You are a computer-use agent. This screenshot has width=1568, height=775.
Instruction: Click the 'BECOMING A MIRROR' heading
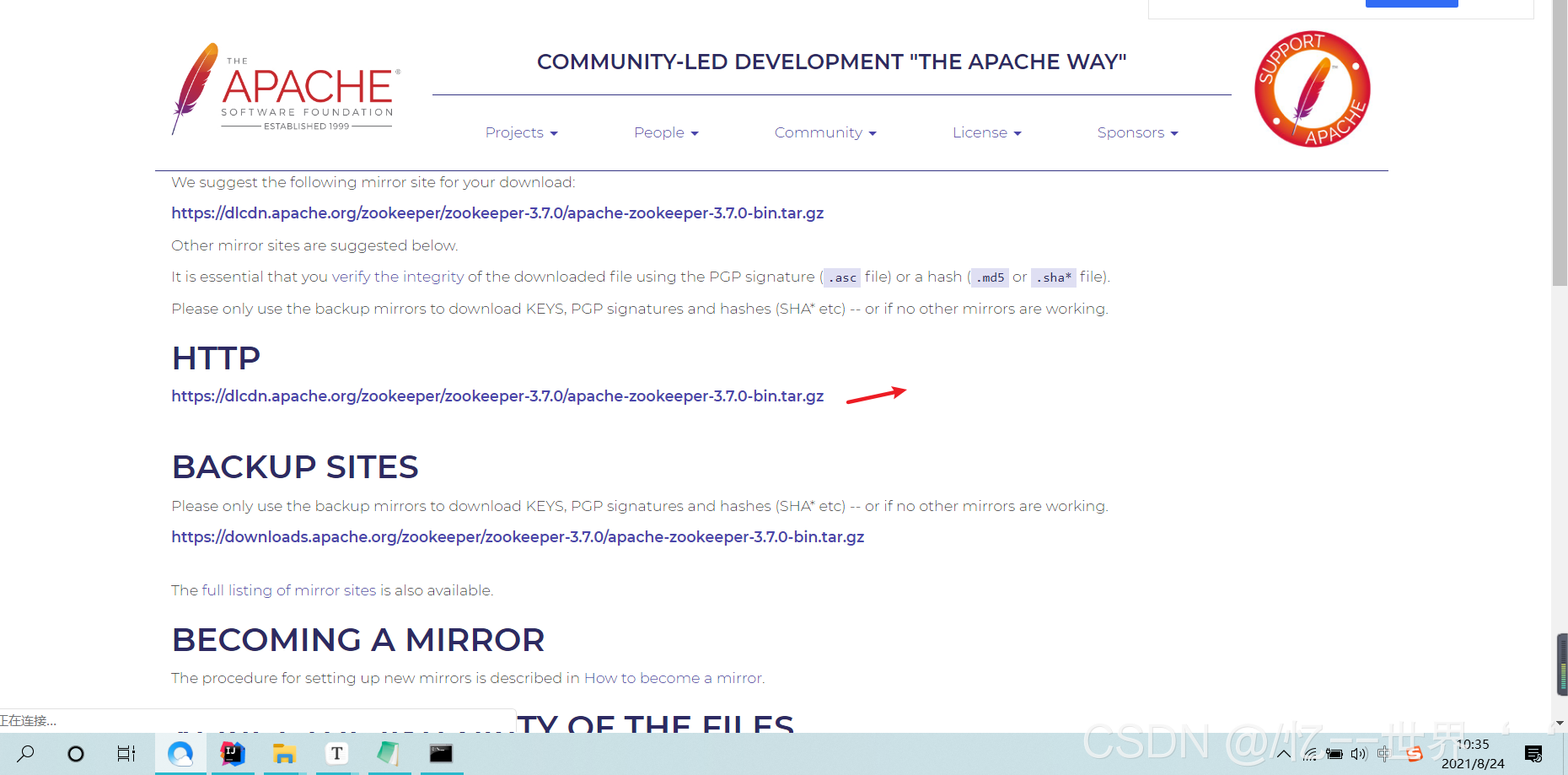358,640
